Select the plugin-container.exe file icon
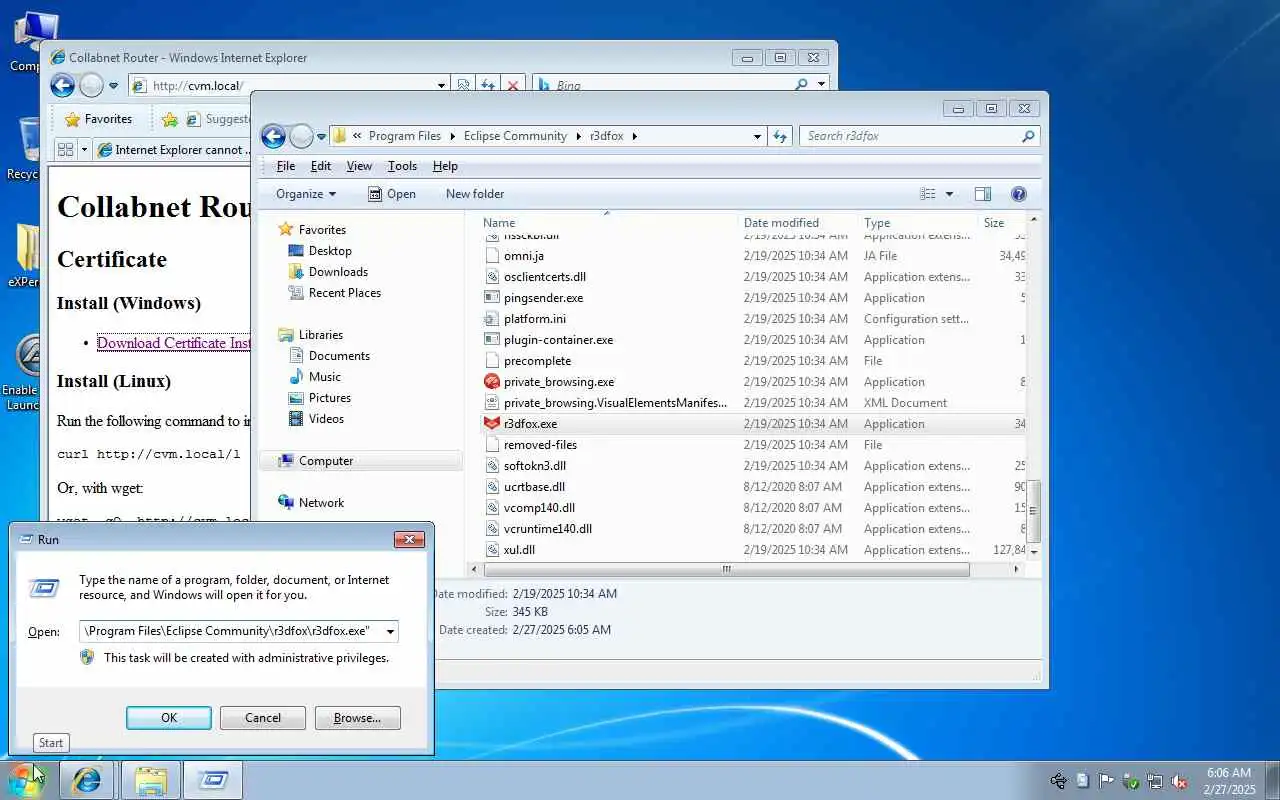 pyautogui.click(x=491, y=340)
